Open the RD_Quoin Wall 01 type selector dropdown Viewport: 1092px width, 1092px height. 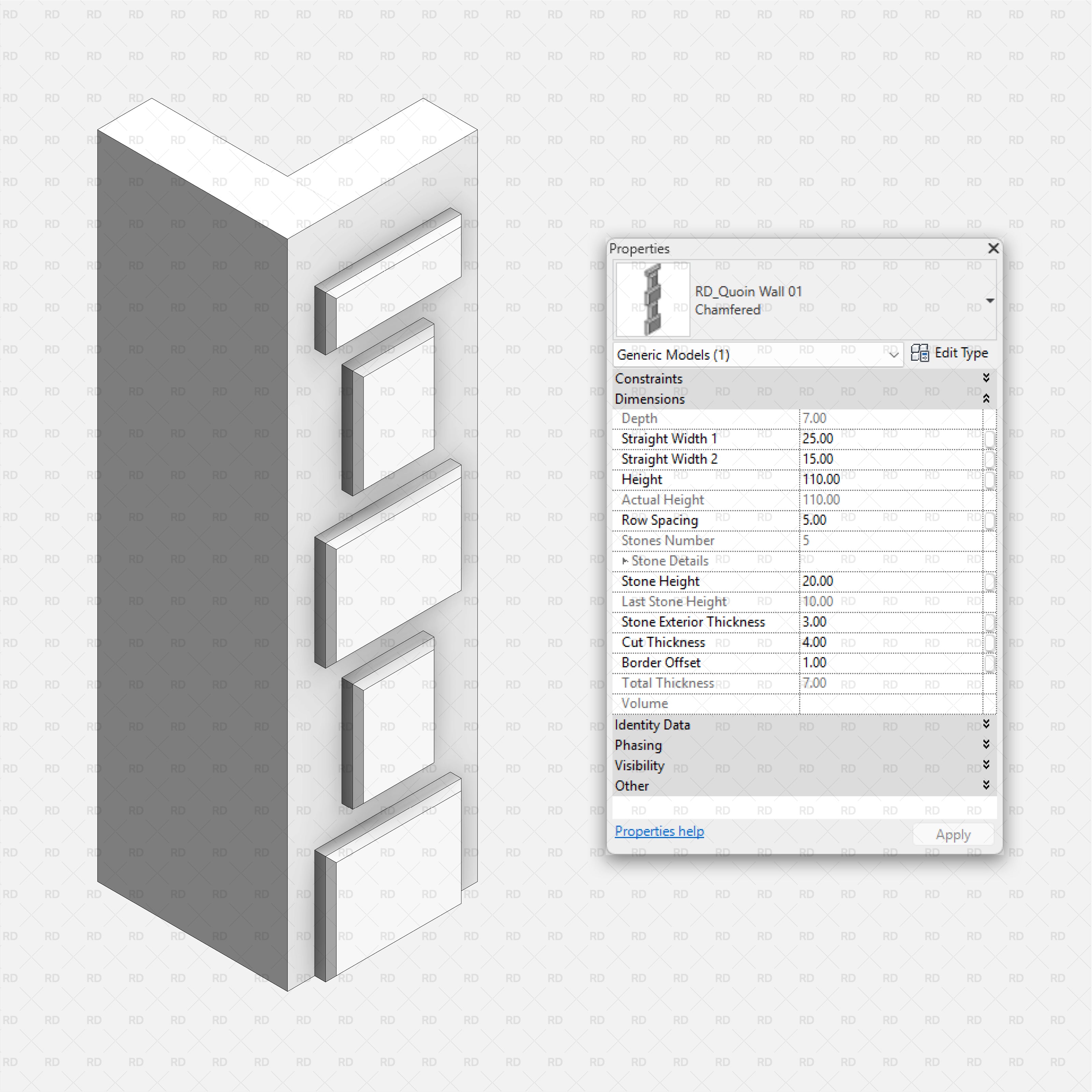pos(990,300)
